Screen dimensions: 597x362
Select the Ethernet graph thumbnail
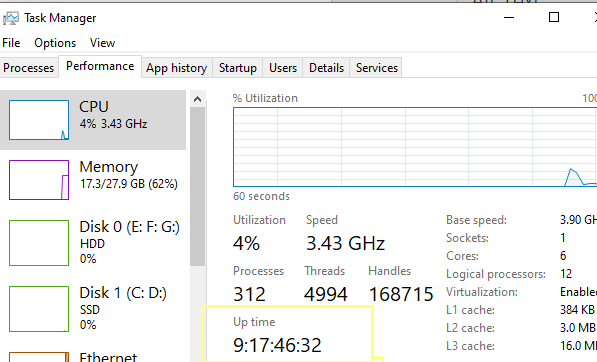(39, 357)
